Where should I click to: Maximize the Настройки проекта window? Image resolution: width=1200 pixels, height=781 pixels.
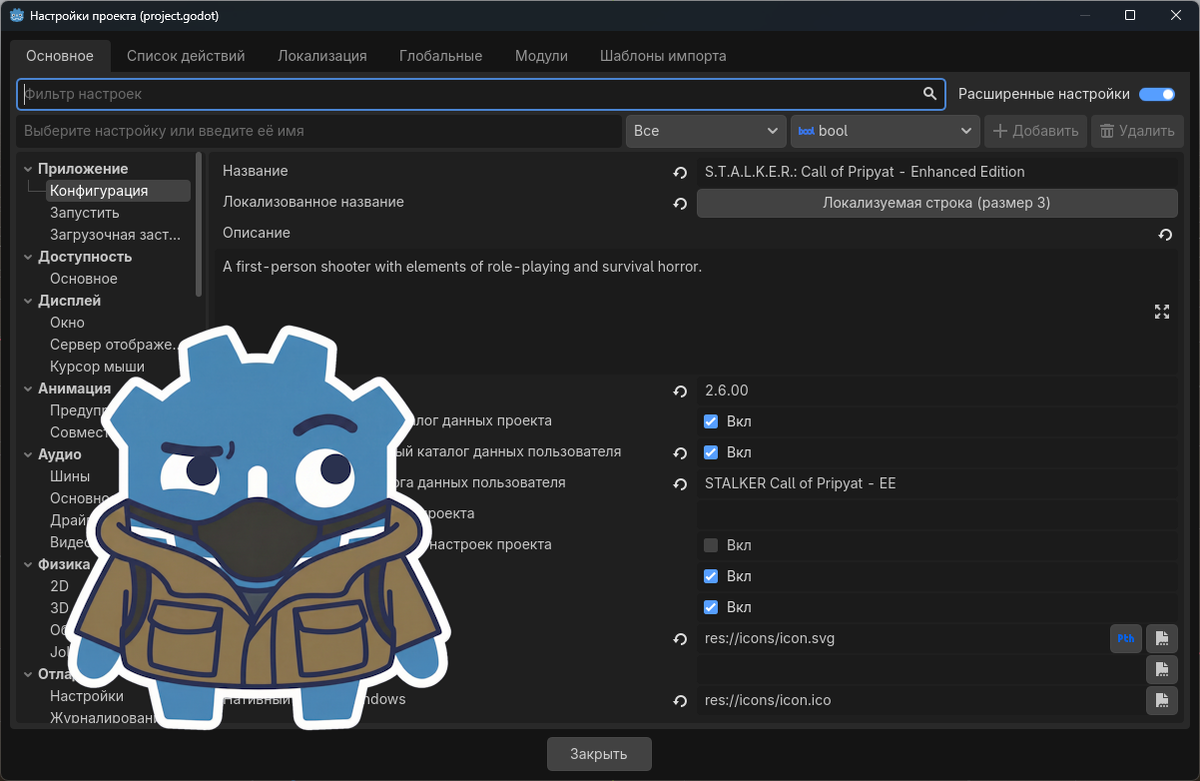point(1130,15)
